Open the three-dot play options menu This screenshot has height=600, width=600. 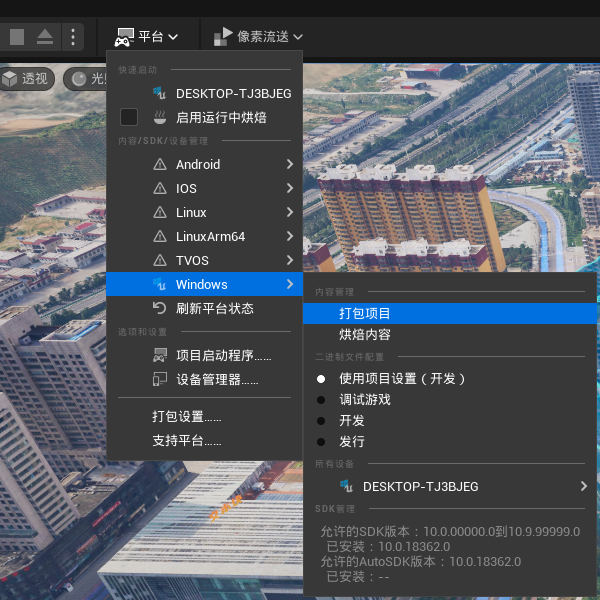[x=73, y=37]
